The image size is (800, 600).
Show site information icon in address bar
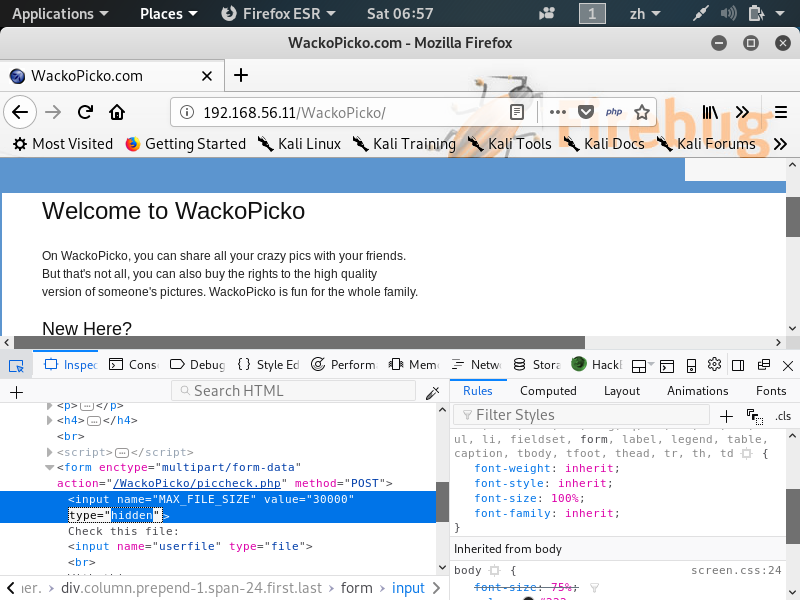click(x=187, y=112)
